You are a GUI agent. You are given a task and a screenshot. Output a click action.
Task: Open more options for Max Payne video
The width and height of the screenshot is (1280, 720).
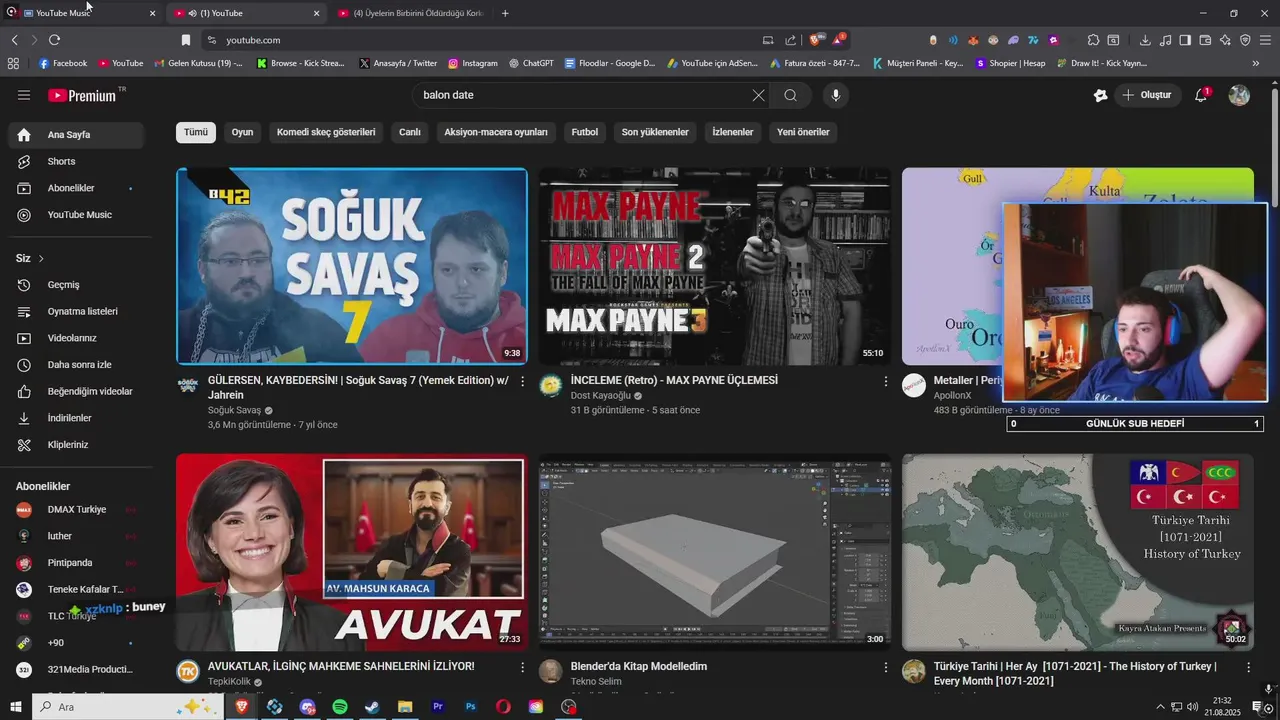click(x=885, y=381)
